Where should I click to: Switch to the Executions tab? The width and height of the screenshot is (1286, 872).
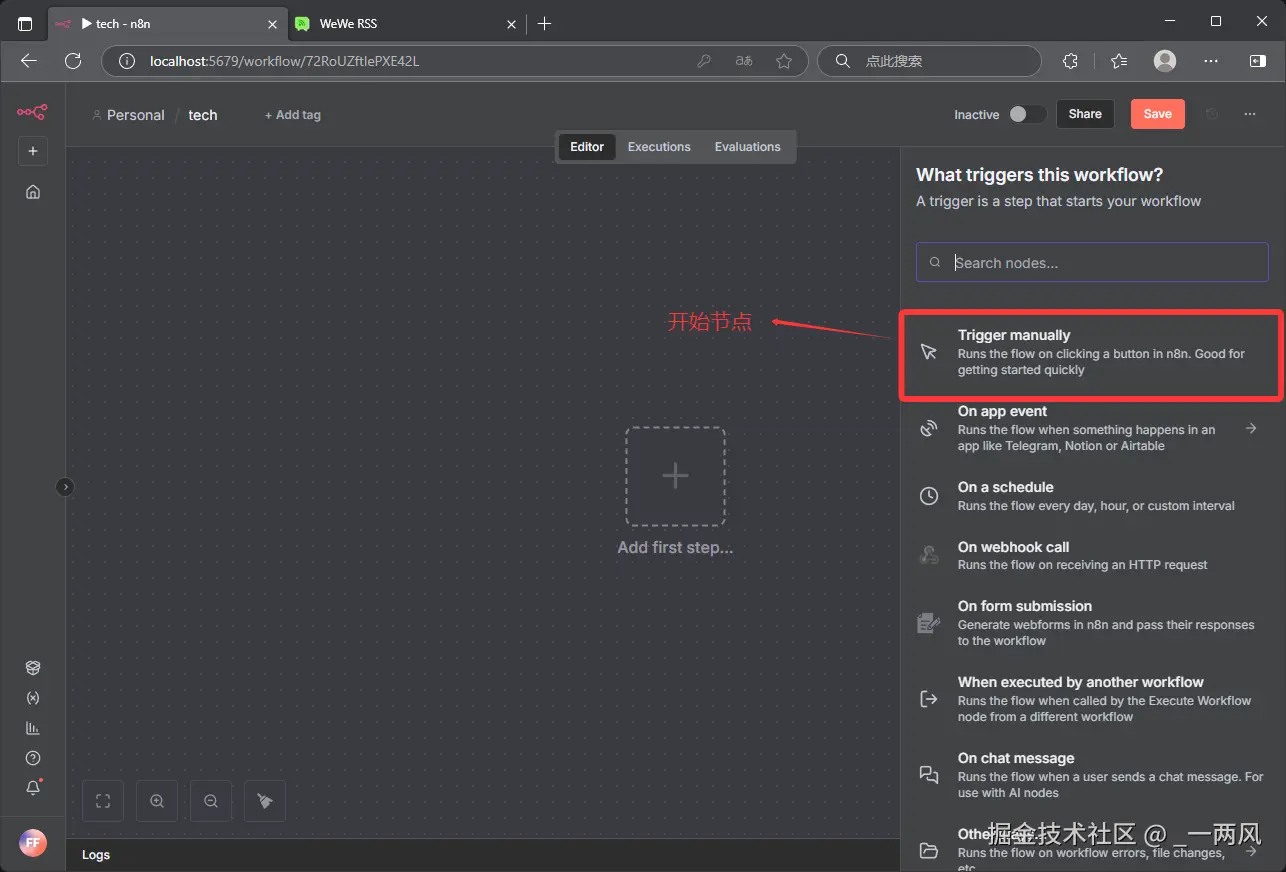point(659,147)
